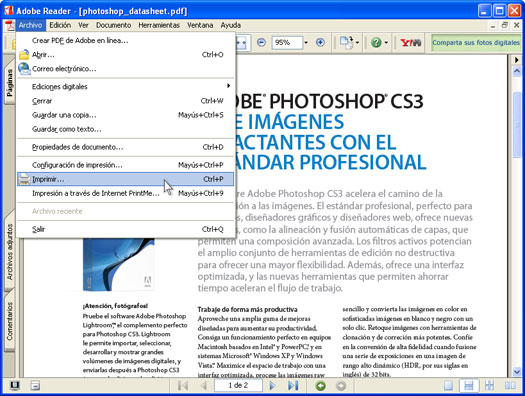
Task: Click the rotate view pages icon
Action: (x=346, y=43)
